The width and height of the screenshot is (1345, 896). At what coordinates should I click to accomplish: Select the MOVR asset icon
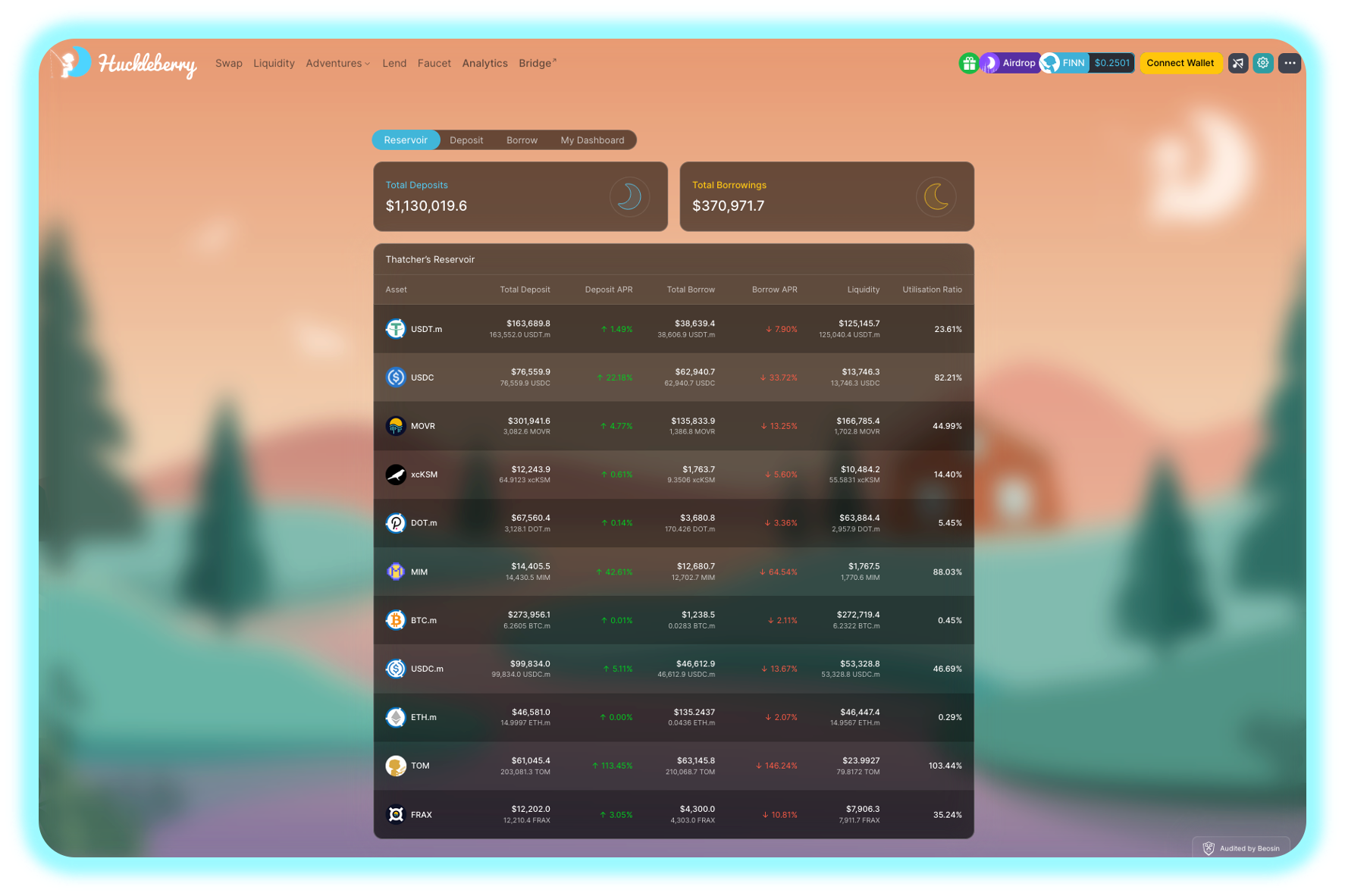(396, 426)
